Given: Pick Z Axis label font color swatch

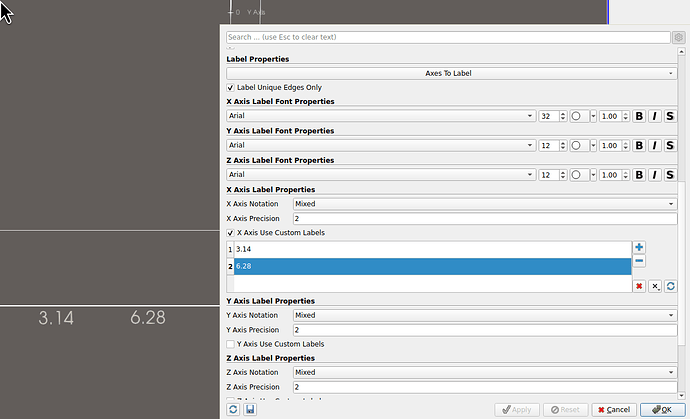Looking at the screenshot, I should (579, 175).
